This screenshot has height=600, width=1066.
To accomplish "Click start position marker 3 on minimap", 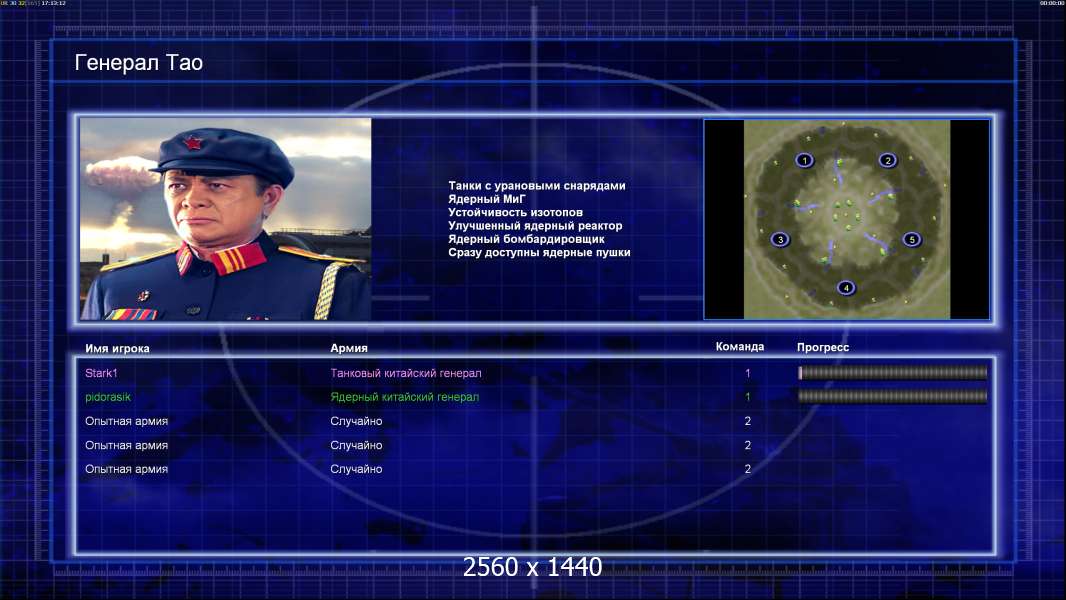I will coord(780,239).
